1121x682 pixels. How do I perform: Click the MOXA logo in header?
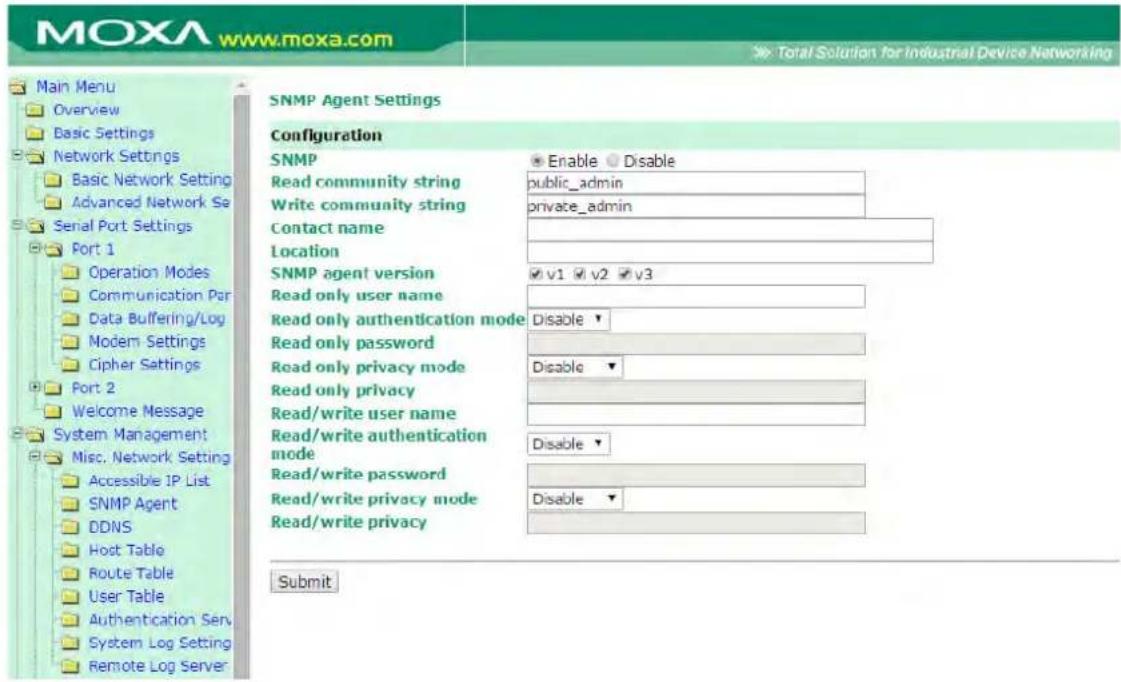122,34
